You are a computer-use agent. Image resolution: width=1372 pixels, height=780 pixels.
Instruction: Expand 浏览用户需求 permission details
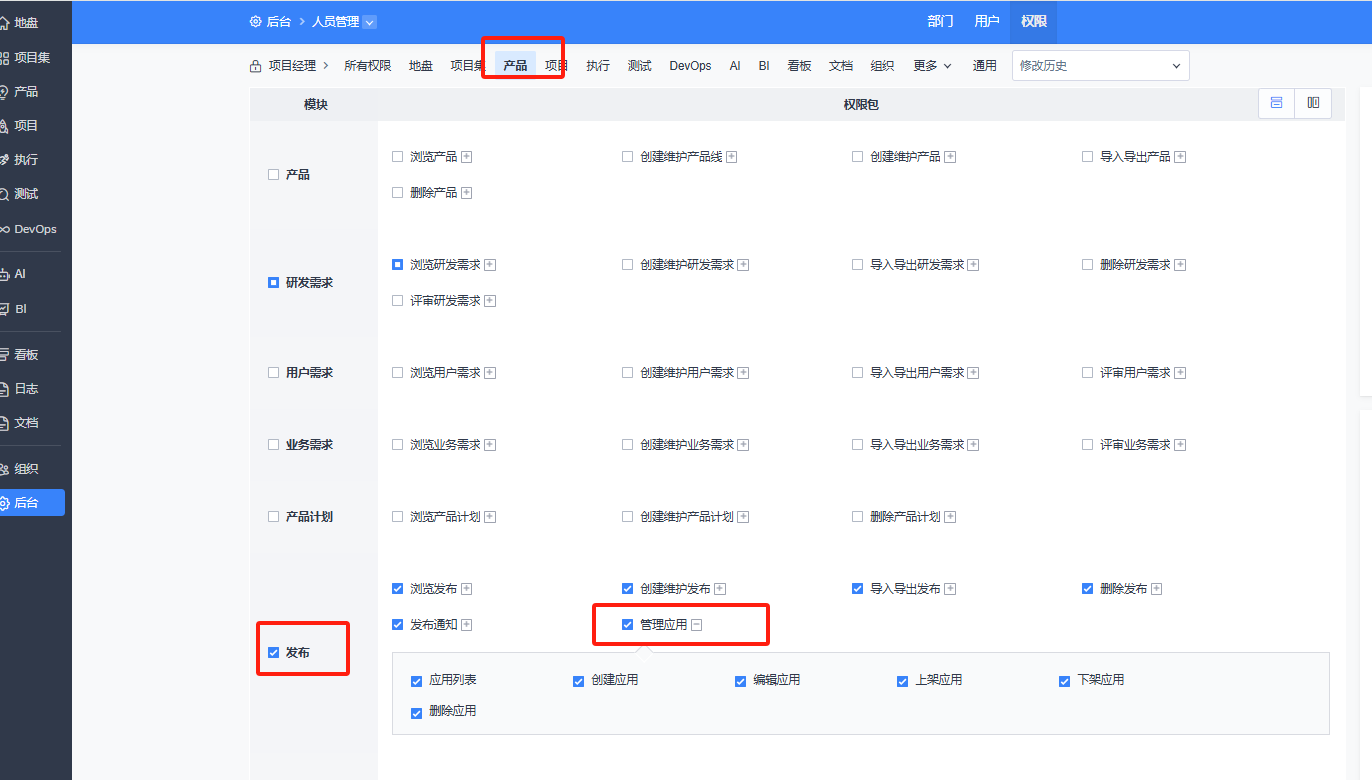[490, 373]
